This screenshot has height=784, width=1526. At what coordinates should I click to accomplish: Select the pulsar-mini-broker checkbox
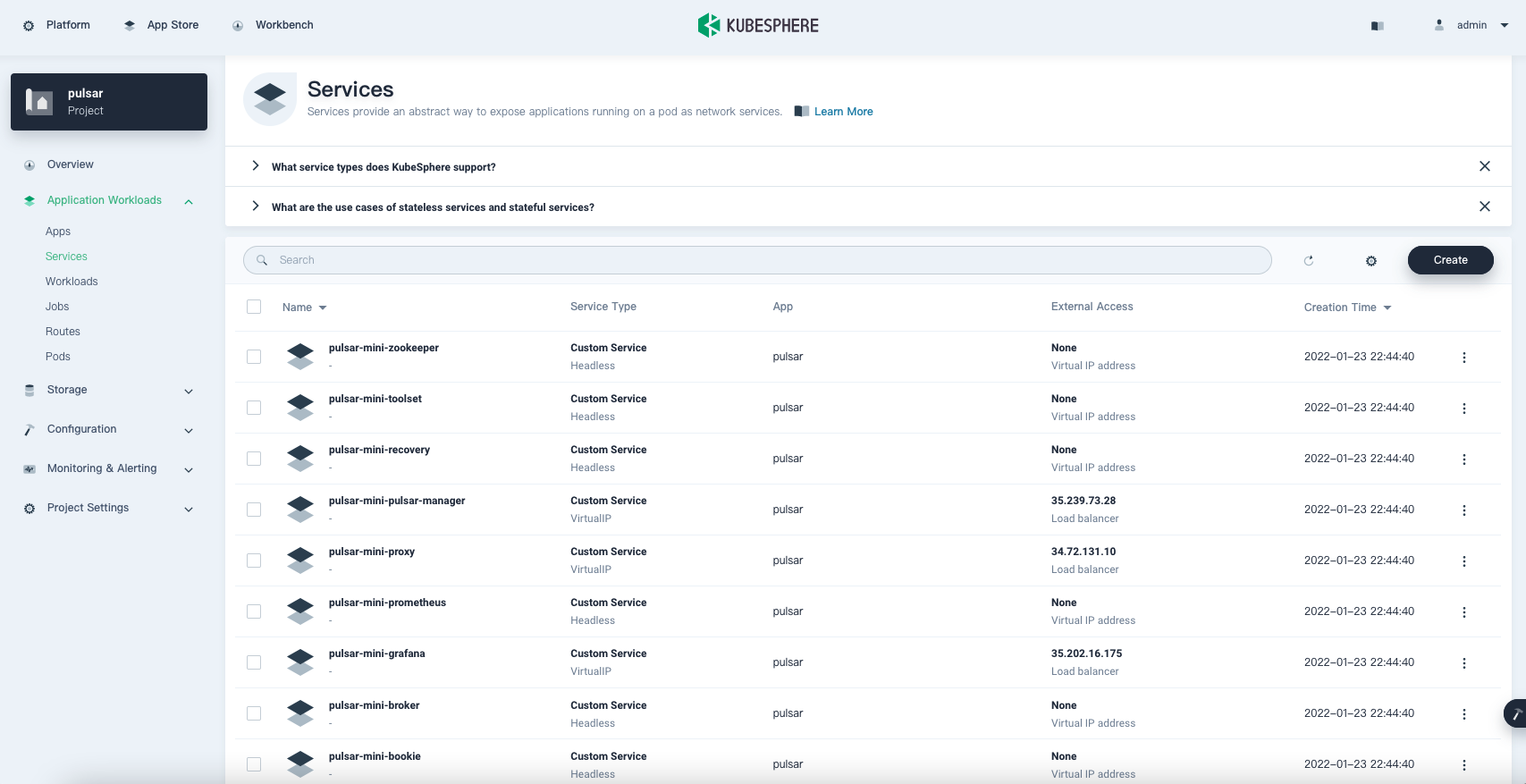[254, 713]
